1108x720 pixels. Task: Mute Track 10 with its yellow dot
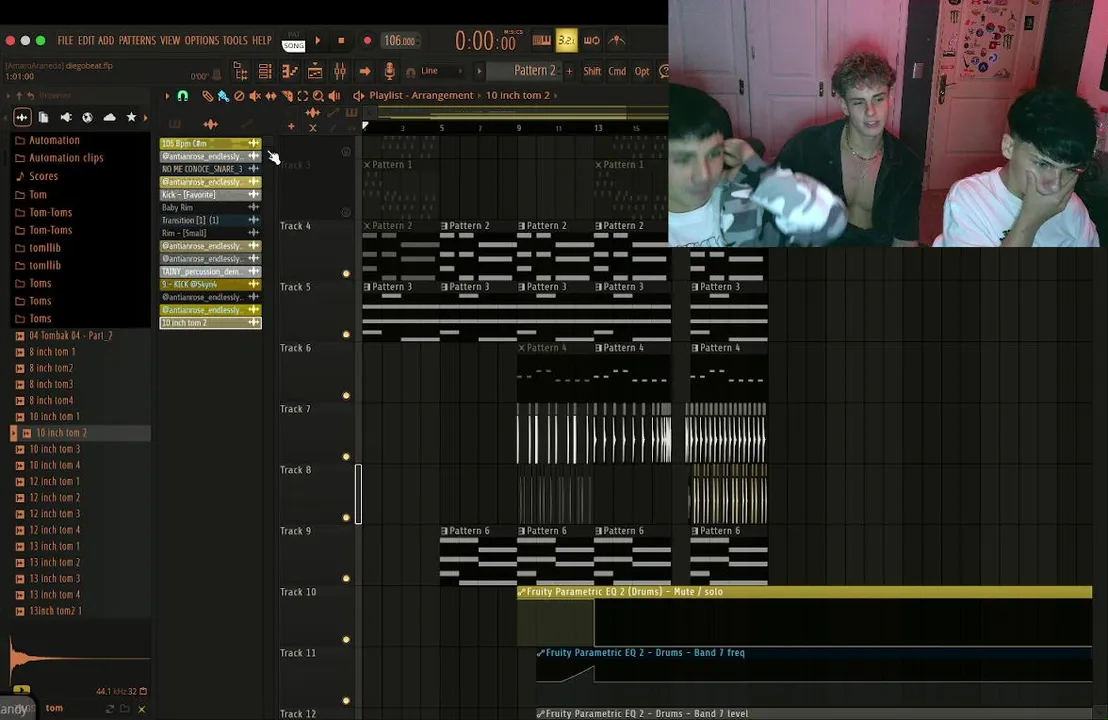coord(346,639)
